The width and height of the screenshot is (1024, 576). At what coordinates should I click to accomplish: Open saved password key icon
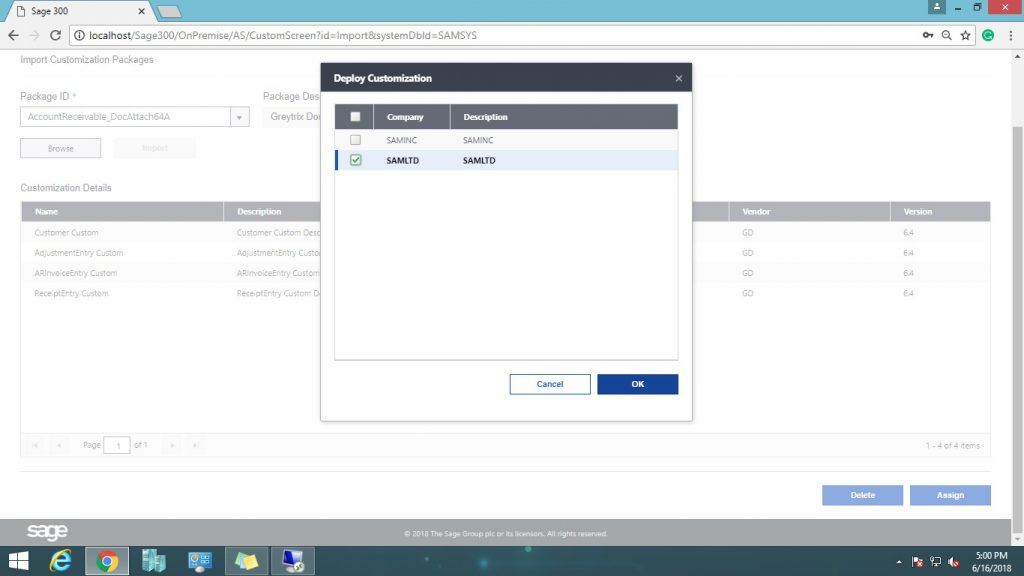[x=927, y=35]
